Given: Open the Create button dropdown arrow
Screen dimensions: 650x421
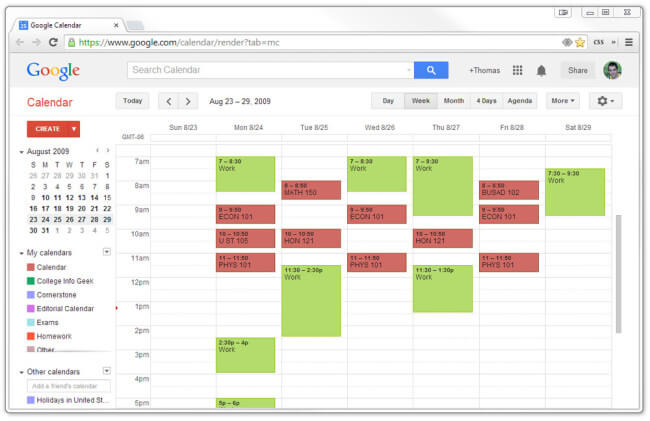Looking at the screenshot, I should (x=74, y=129).
